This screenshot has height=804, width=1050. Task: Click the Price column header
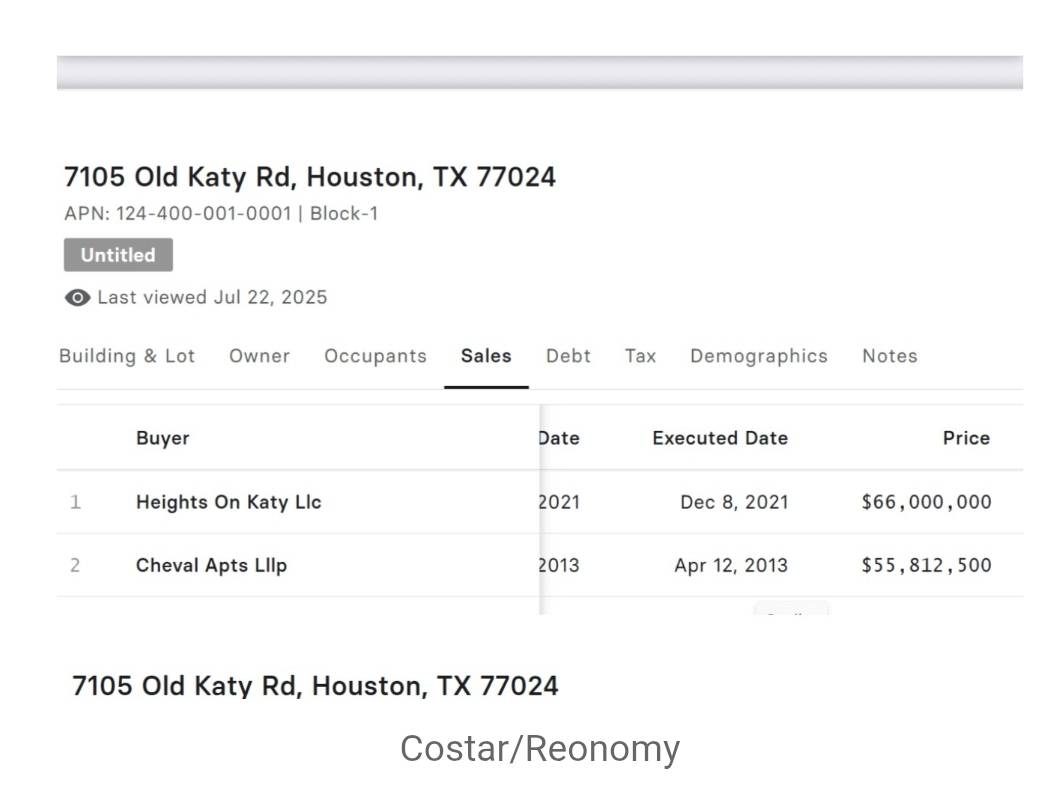[x=966, y=438]
